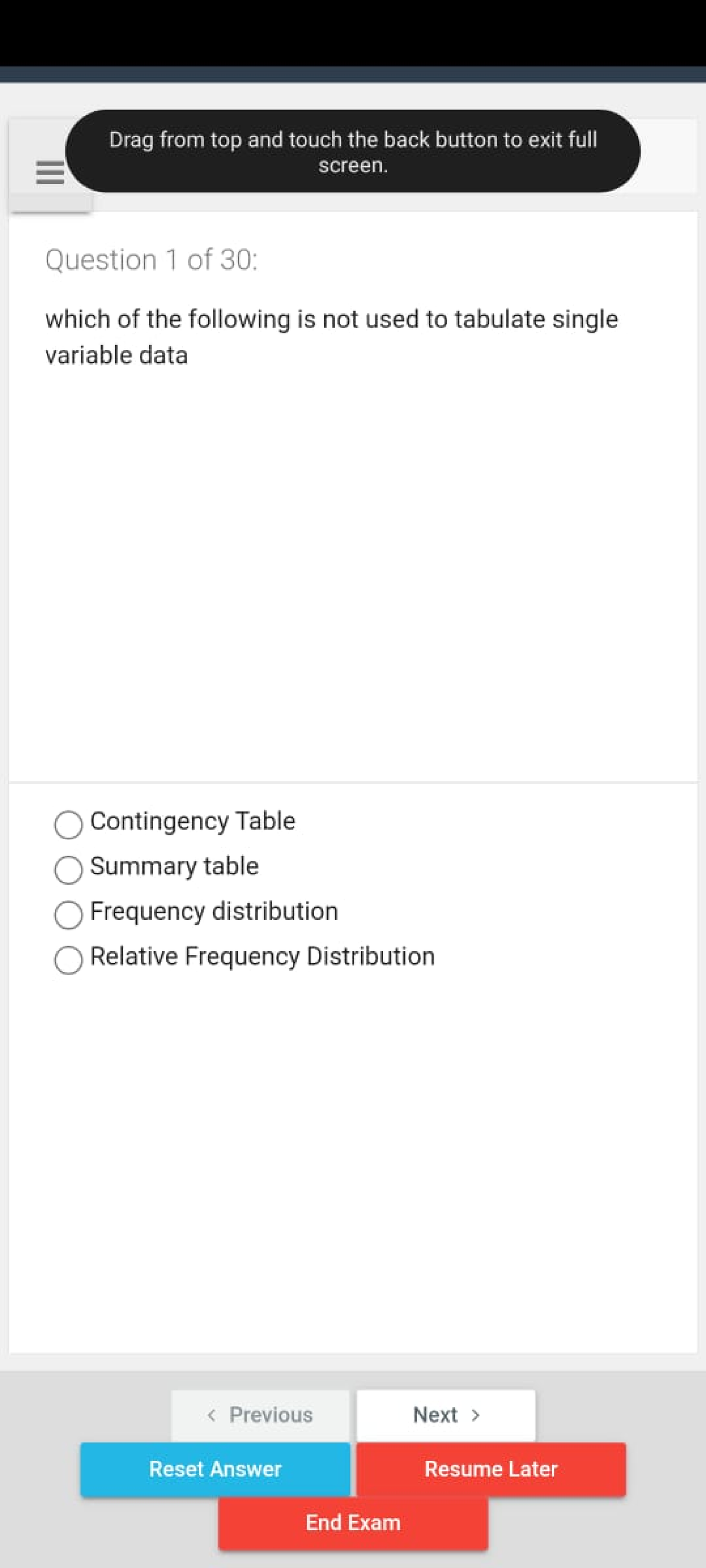
Task: Select the Contingency Table radio button
Action: [68, 825]
